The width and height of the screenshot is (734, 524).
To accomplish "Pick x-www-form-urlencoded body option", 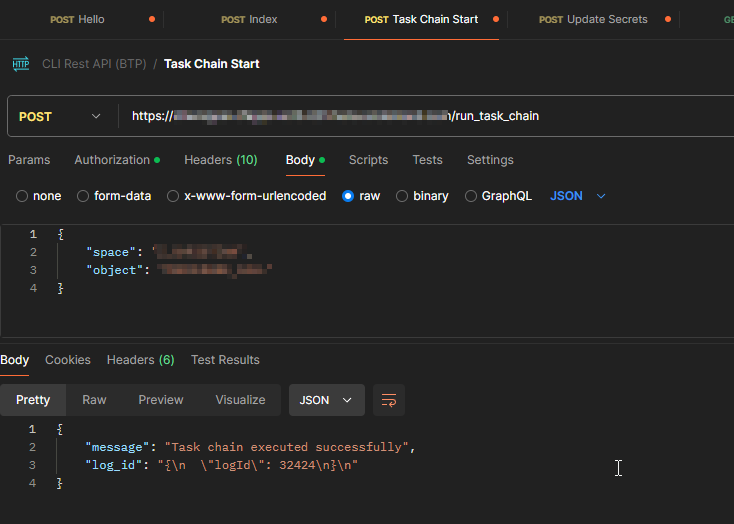I will pyautogui.click(x=173, y=196).
